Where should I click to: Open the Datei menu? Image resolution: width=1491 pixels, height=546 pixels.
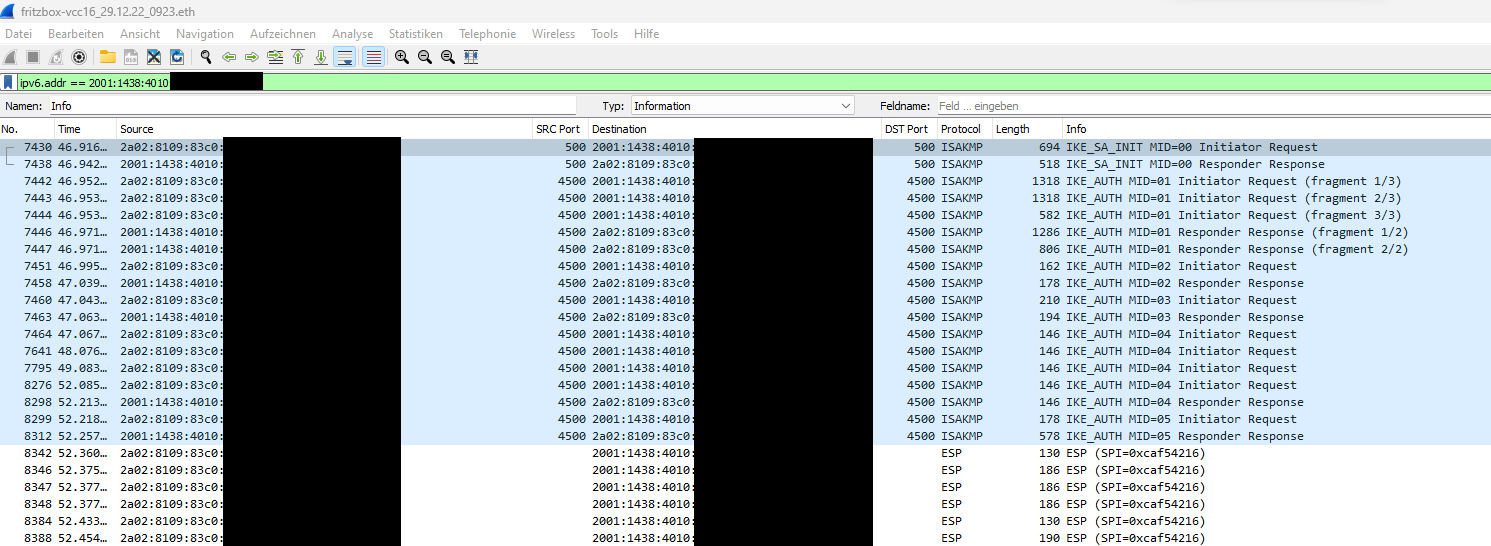19,34
